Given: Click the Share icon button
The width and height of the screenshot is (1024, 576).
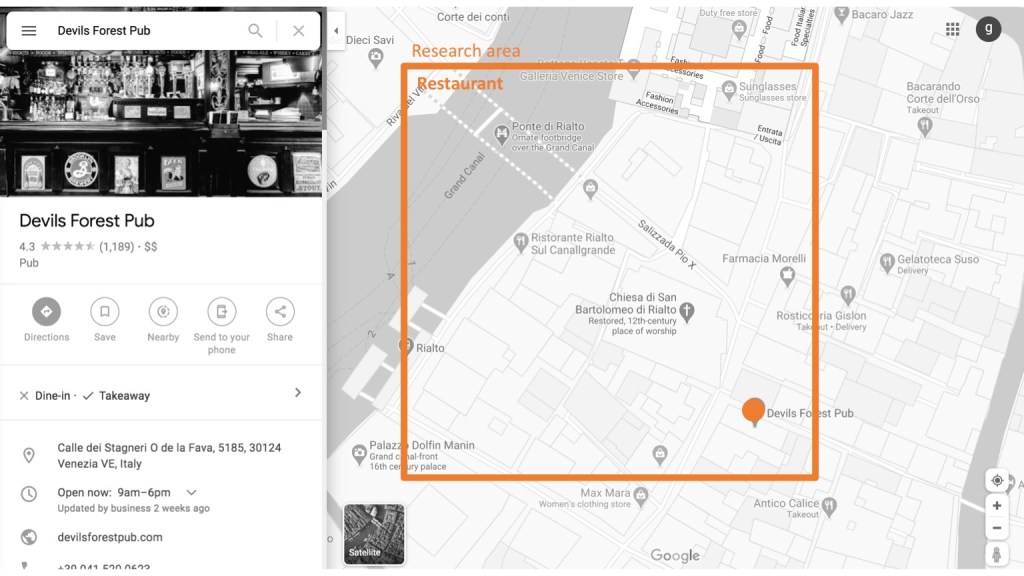Looking at the screenshot, I should [280, 311].
